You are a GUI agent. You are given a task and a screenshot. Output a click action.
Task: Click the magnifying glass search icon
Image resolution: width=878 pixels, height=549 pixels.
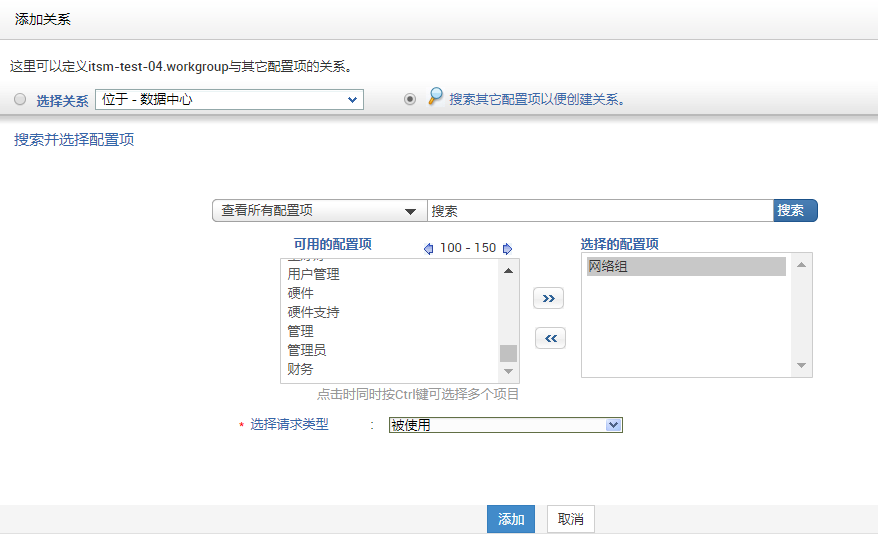[435, 96]
